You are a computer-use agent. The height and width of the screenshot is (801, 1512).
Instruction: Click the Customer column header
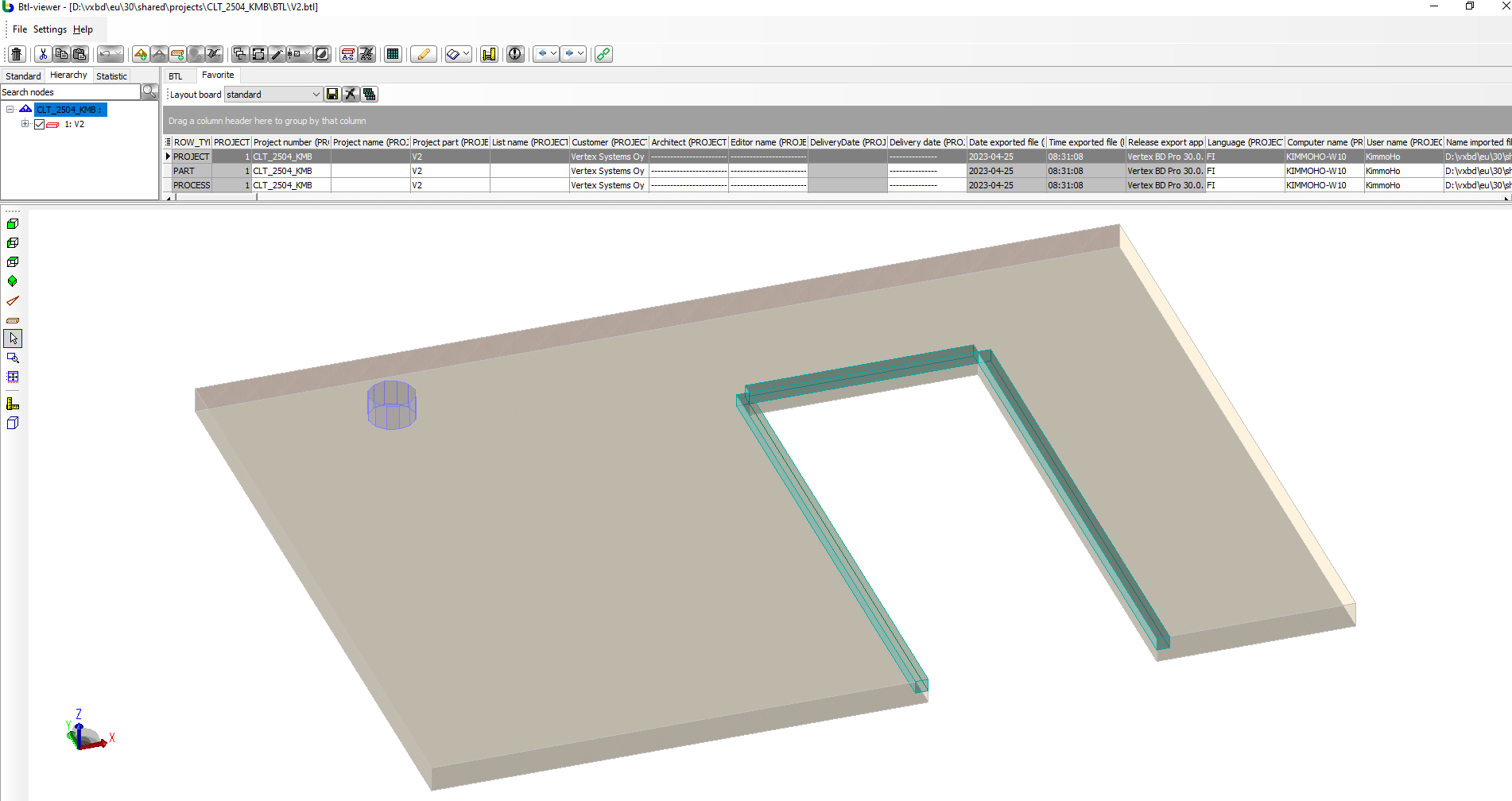(x=609, y=142)
